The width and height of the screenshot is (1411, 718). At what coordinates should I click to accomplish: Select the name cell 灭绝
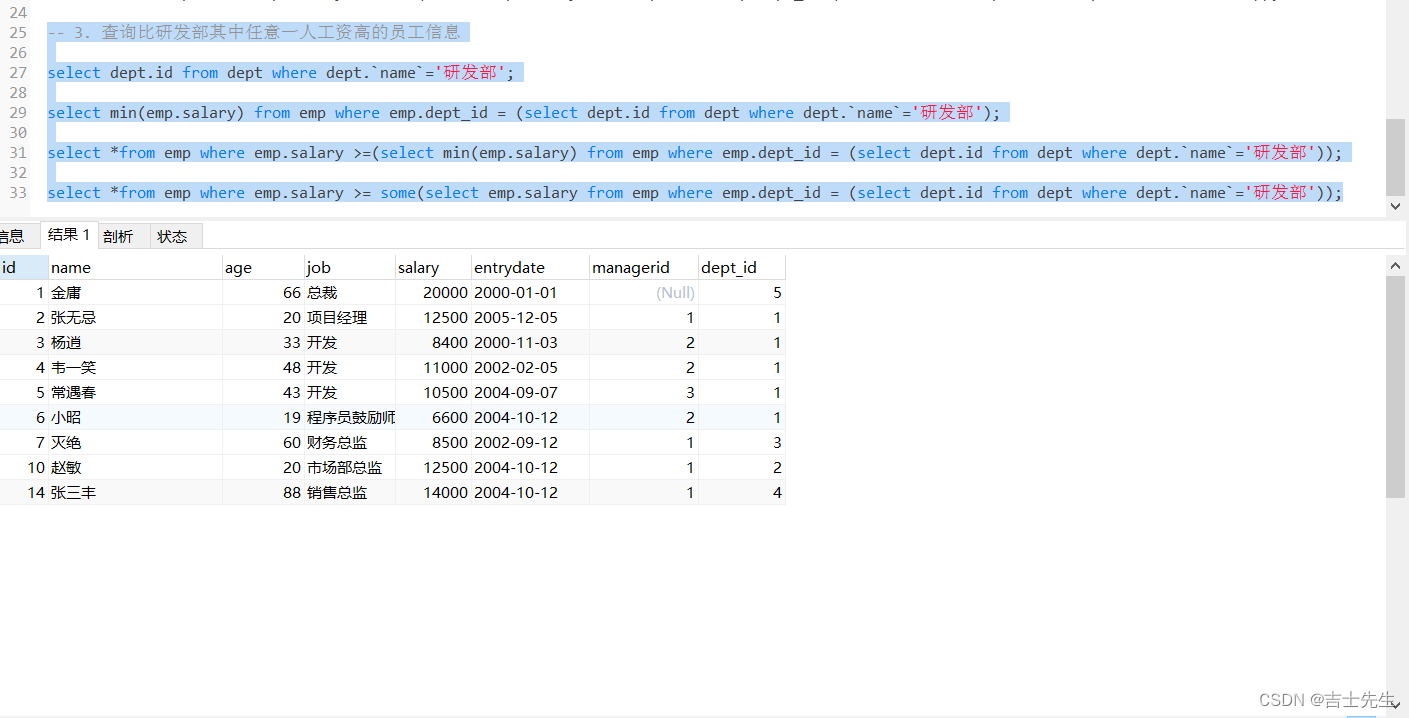pyautogui.click(x=135, y=443)
